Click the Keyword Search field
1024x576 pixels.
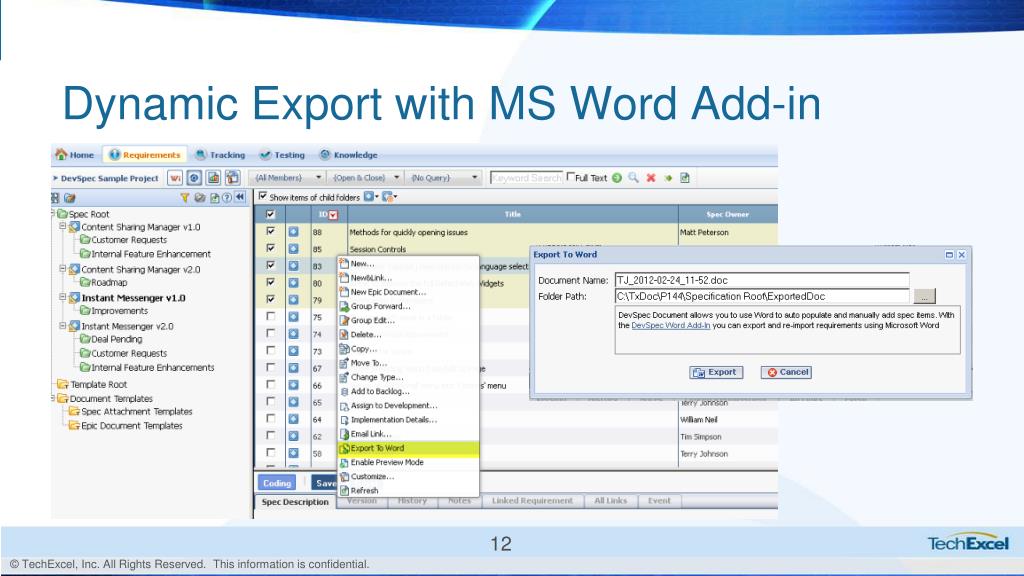click(x=526, y=178)
